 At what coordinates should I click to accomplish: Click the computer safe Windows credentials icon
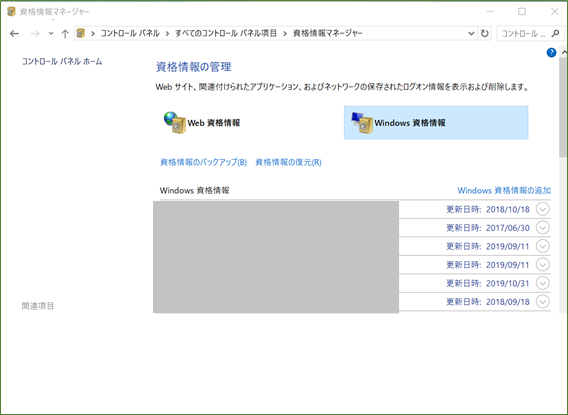pos(362,123)
